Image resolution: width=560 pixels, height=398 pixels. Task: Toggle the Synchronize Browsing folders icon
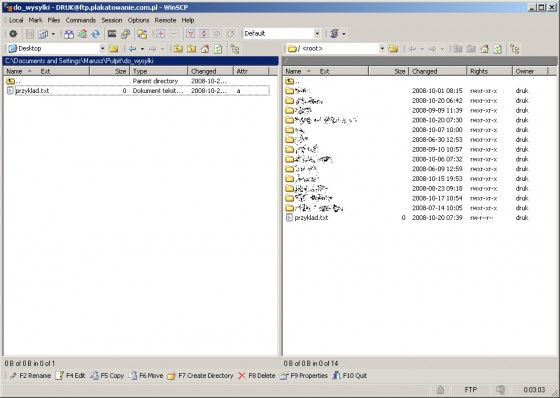[x=142, y=34]
